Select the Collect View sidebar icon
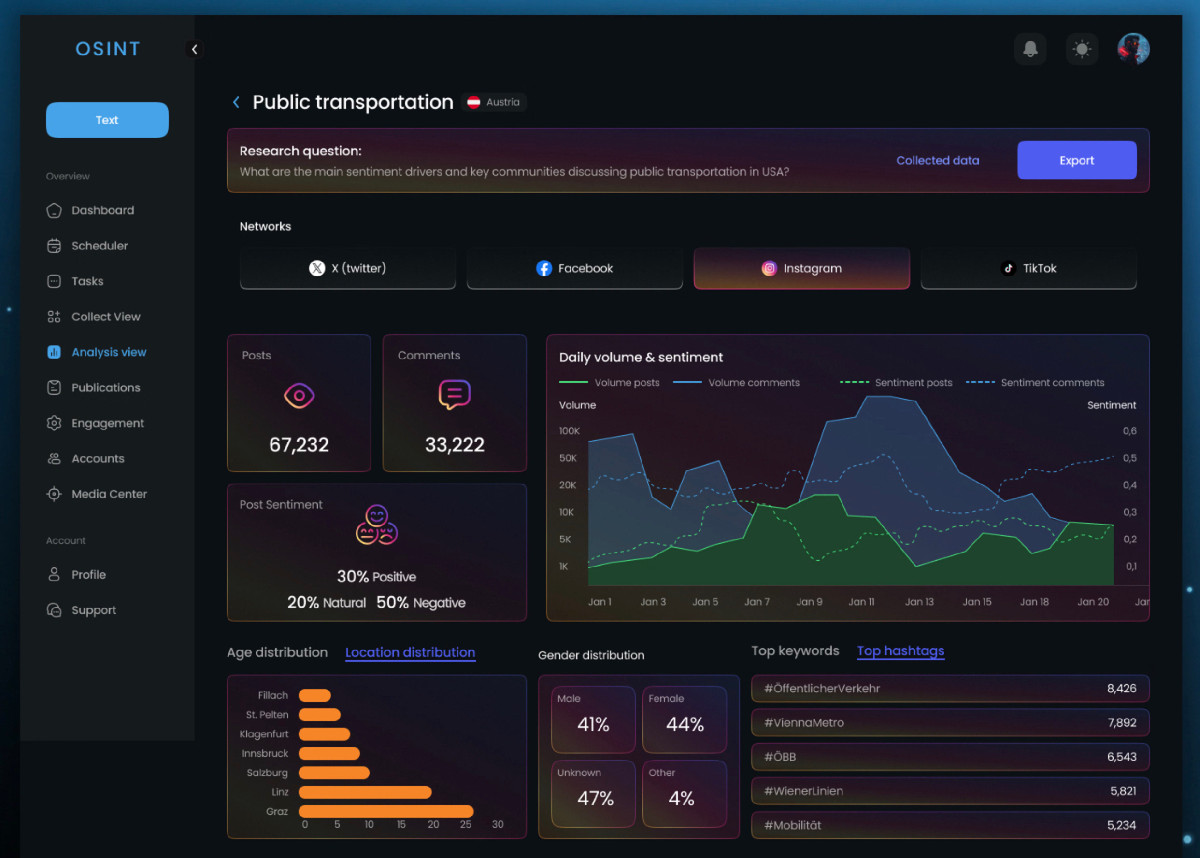Viewport: 1200px width, 858px height. click(x=54, y=317)
